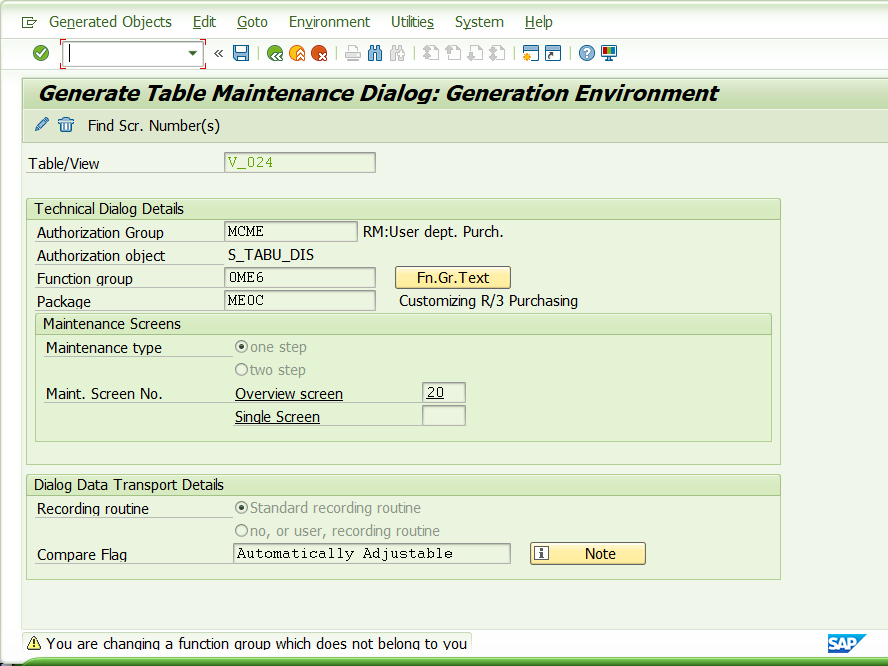Click the Previous Page icon

pyautogui.click(x=453, y=53)
